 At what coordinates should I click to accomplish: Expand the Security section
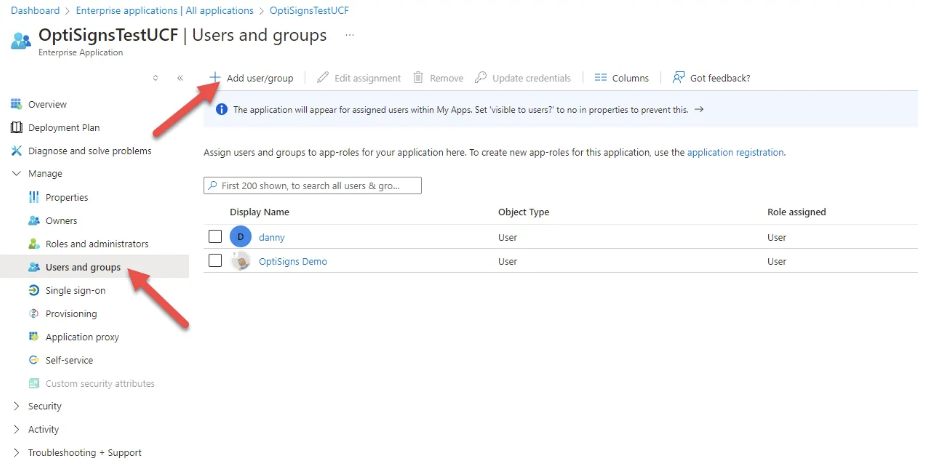tap(17, 406)
